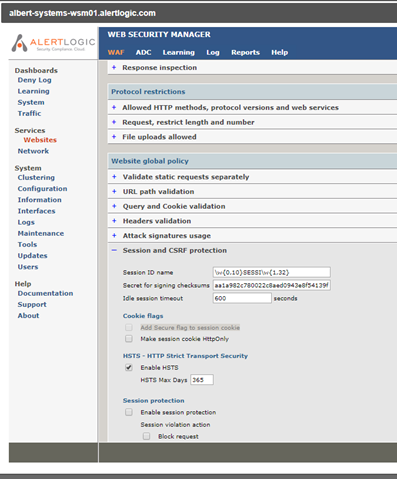397x479 pixels.
Task: Open Support link in sidebar
Action: [x=32, y=305]
